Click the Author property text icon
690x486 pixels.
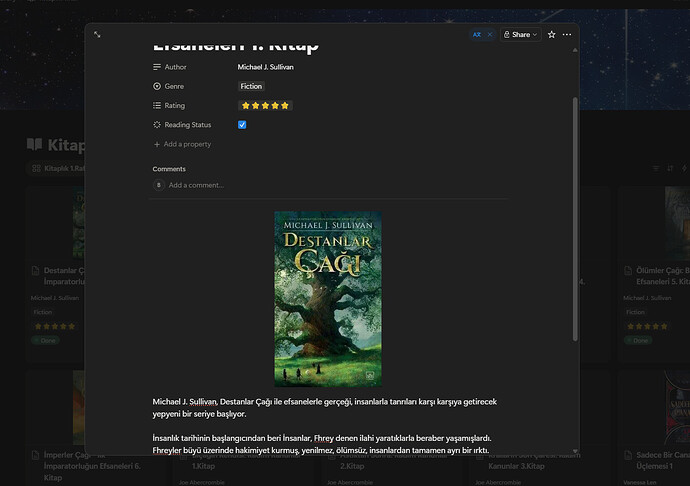(157, 67)
